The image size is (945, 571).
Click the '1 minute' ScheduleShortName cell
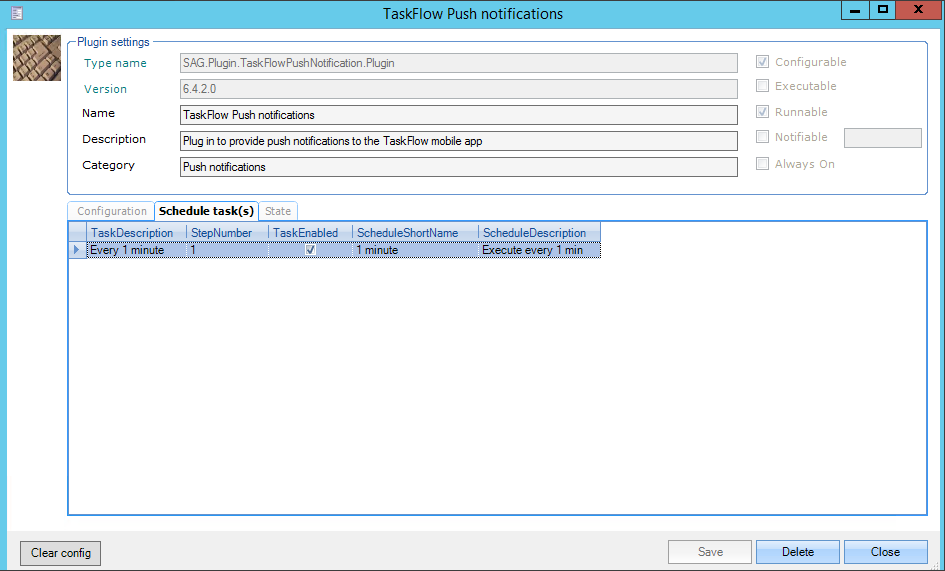pyautogui.click(x=415, y=250)
